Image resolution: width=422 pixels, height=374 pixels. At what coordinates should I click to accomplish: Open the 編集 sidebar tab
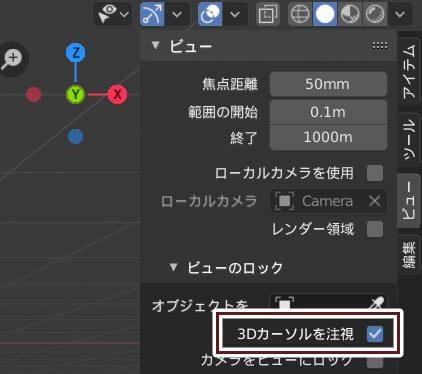[409, 254]
